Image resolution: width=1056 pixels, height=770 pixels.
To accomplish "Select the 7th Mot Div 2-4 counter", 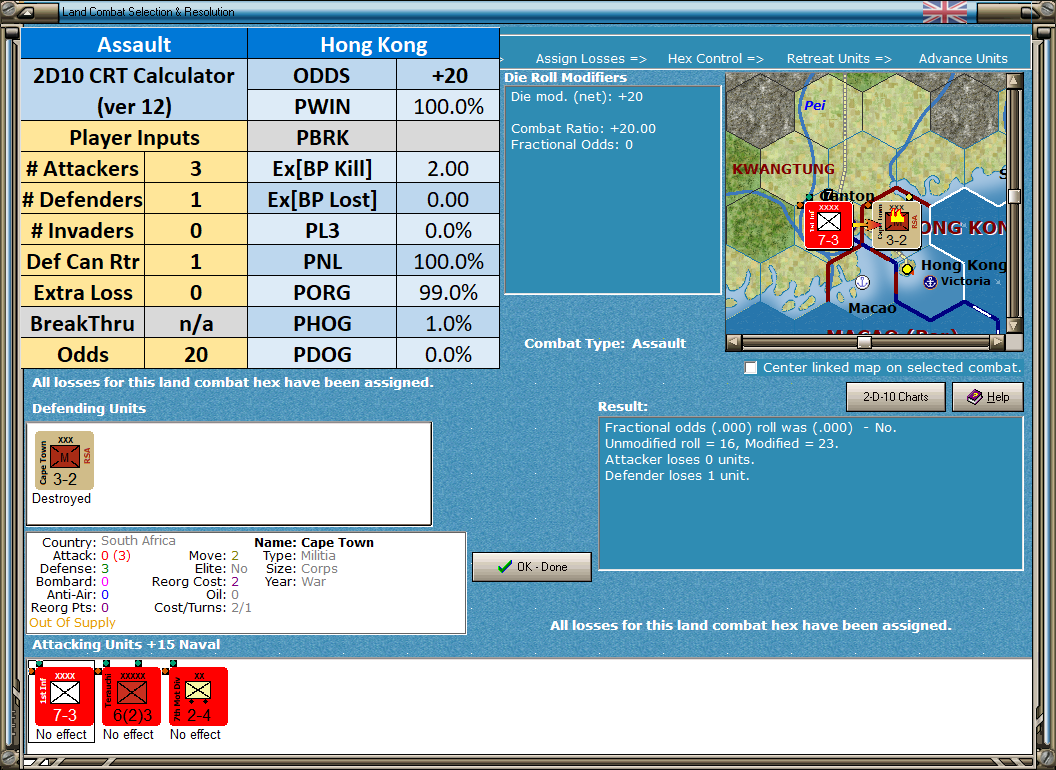I will click(196, 697).
